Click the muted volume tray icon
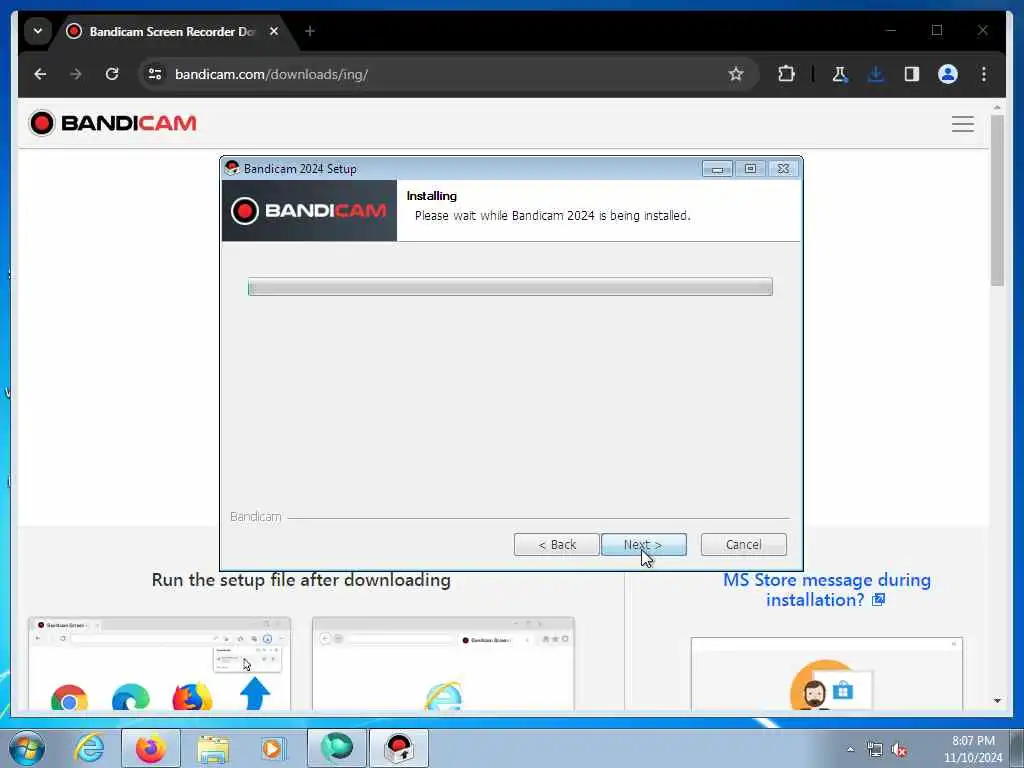 click(x=899, y=750)
